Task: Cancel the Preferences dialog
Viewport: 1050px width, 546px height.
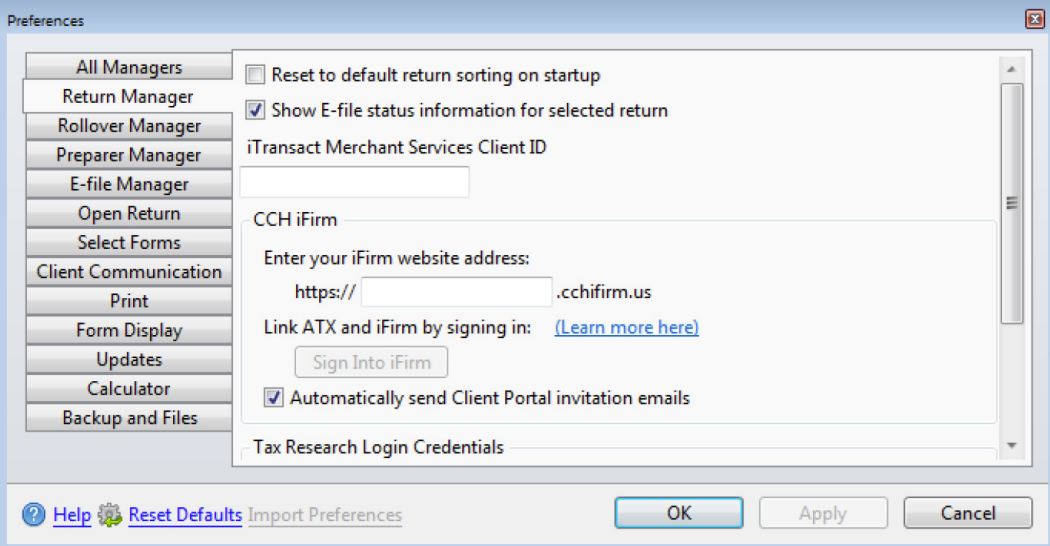Action: click(967, 513)
